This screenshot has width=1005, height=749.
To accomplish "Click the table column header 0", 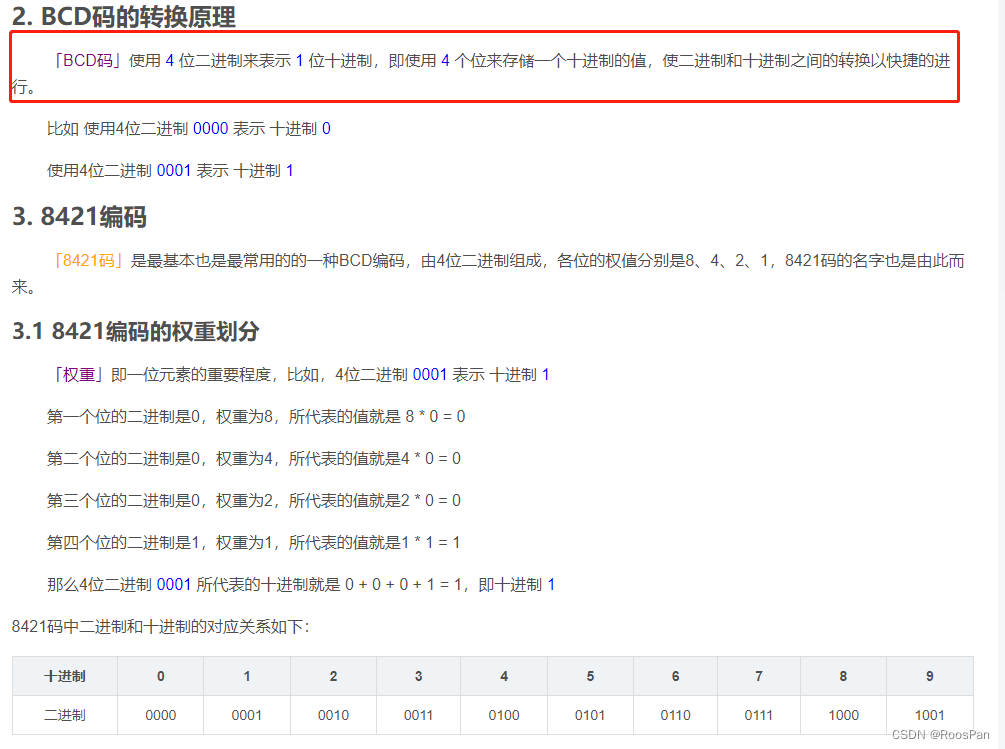I will click(160, 676).
